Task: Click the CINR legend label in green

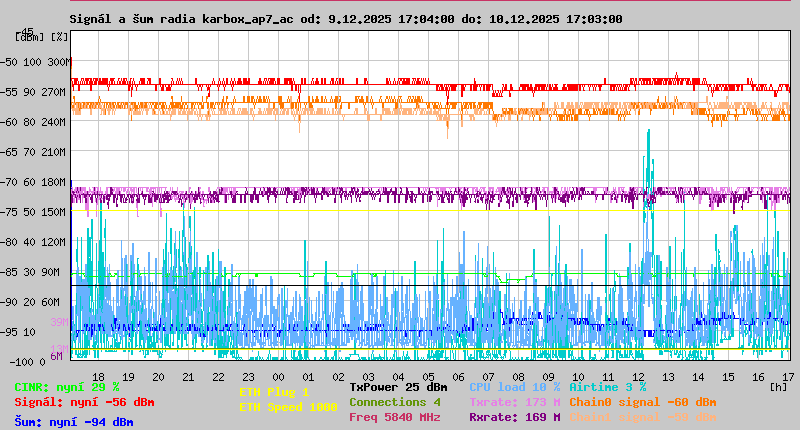Action: (x=66, y=387)
